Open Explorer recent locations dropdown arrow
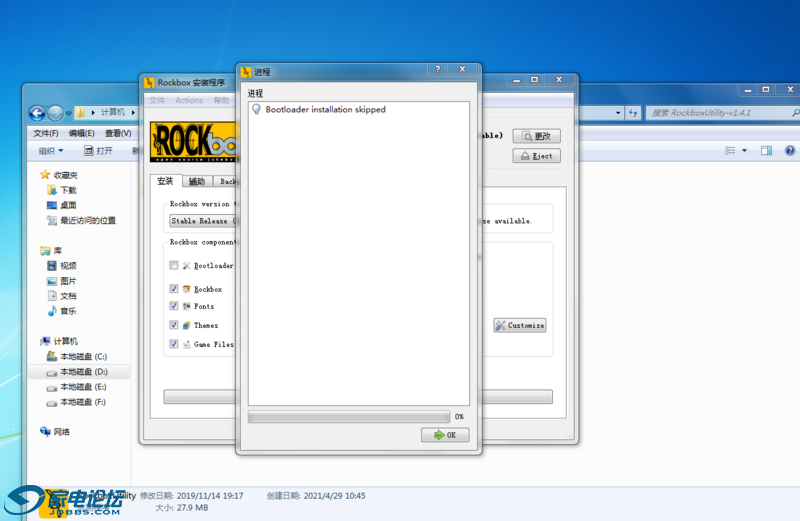Screen dimensions: 800x521 68,113
